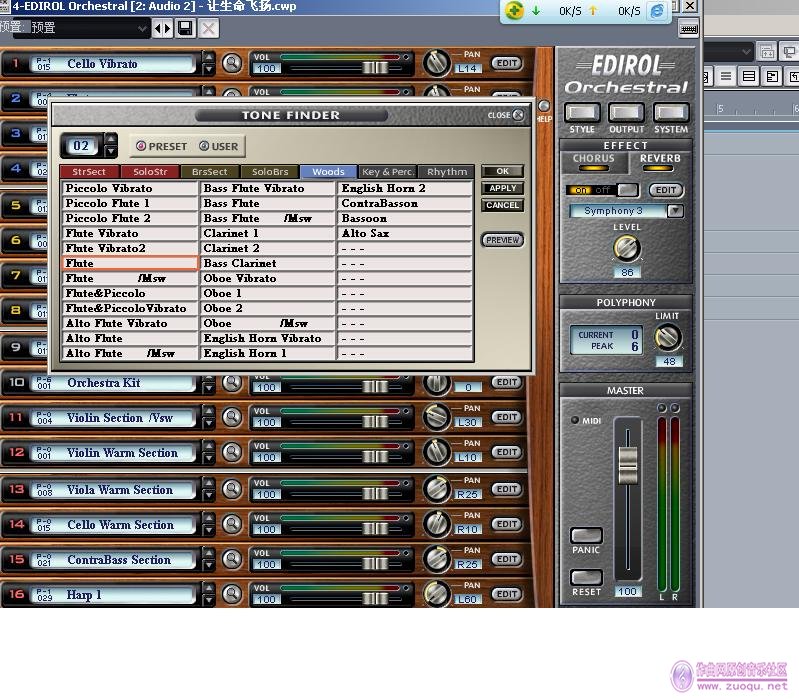799x700 pixels.
Task: Click the PANIC button
Action: click(587, 535)
